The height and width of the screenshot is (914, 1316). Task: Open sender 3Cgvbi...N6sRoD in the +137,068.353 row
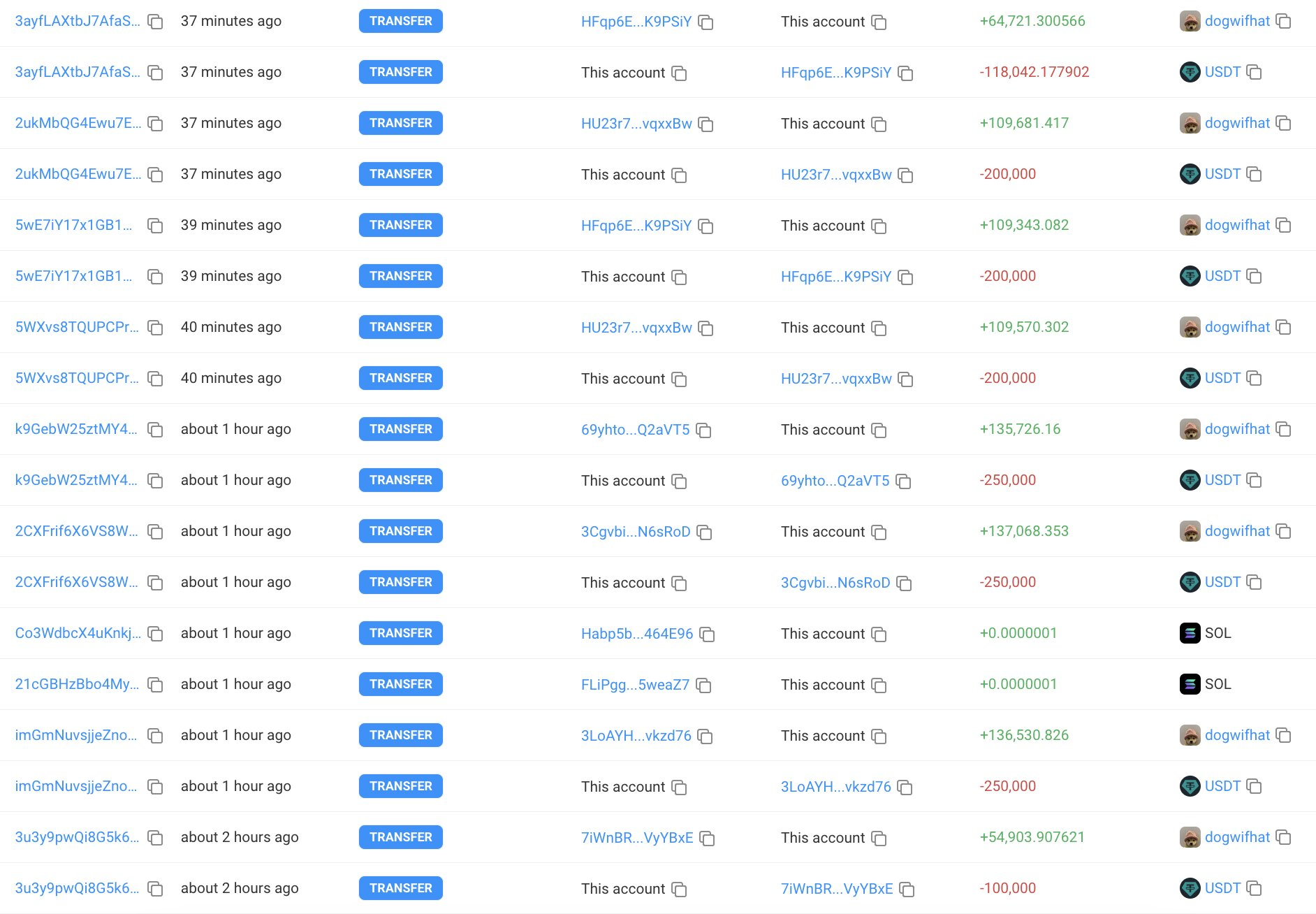pyautogui.click(x=636, y=532)
